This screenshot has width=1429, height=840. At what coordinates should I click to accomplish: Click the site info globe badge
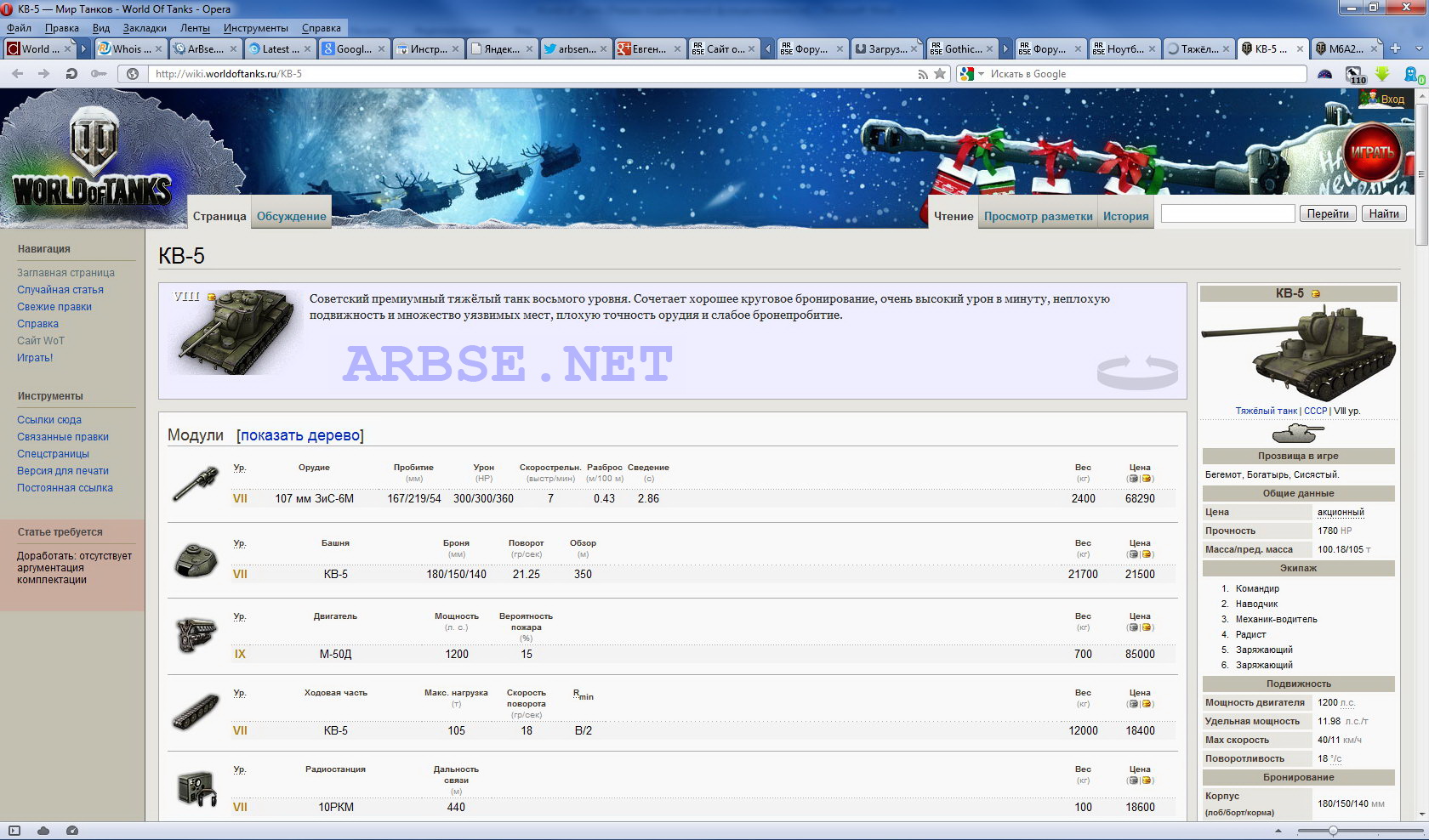[x=133, y=74]
